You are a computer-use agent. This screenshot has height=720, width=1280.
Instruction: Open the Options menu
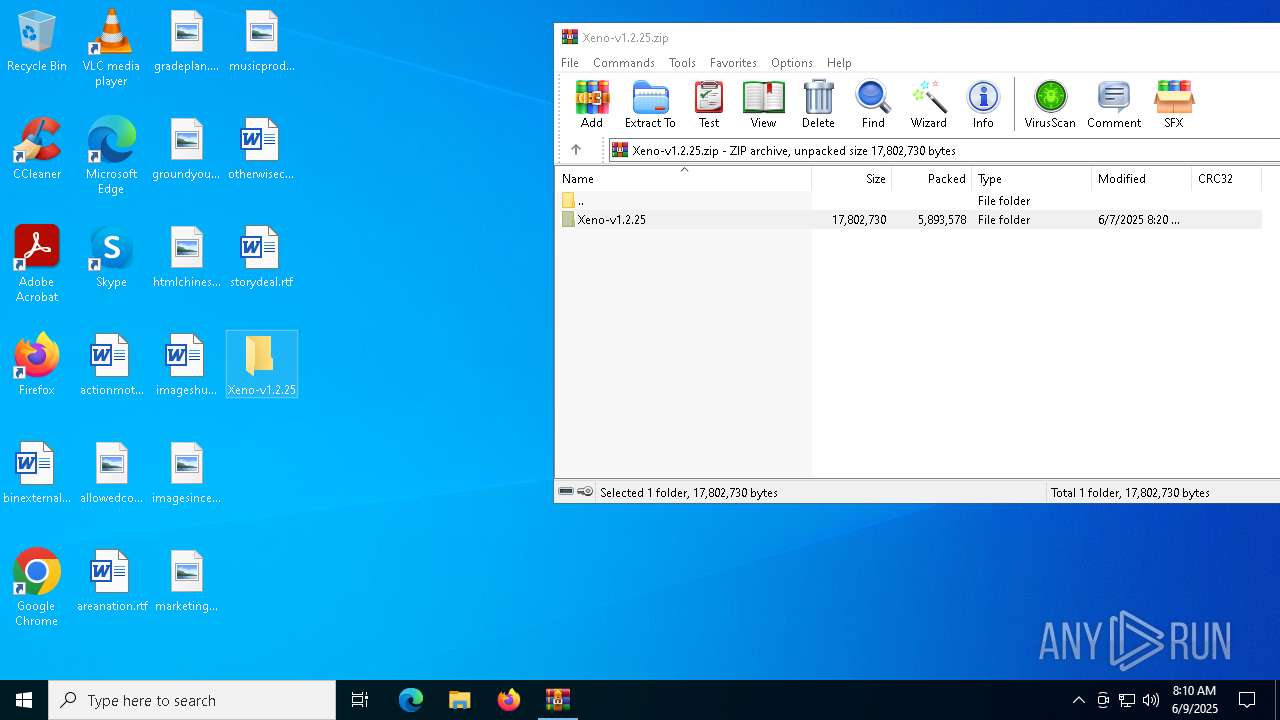(x=792, y=62)
